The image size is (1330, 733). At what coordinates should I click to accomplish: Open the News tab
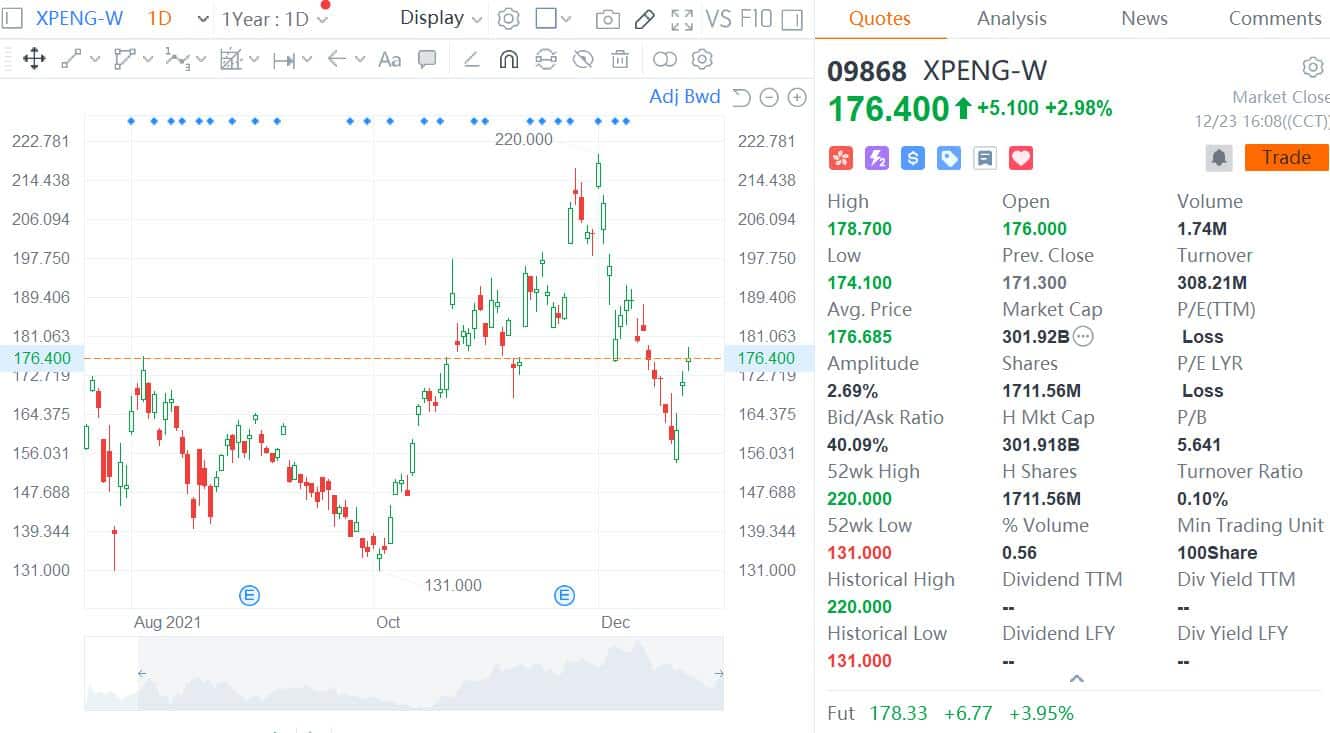[x=1144, y=18]
